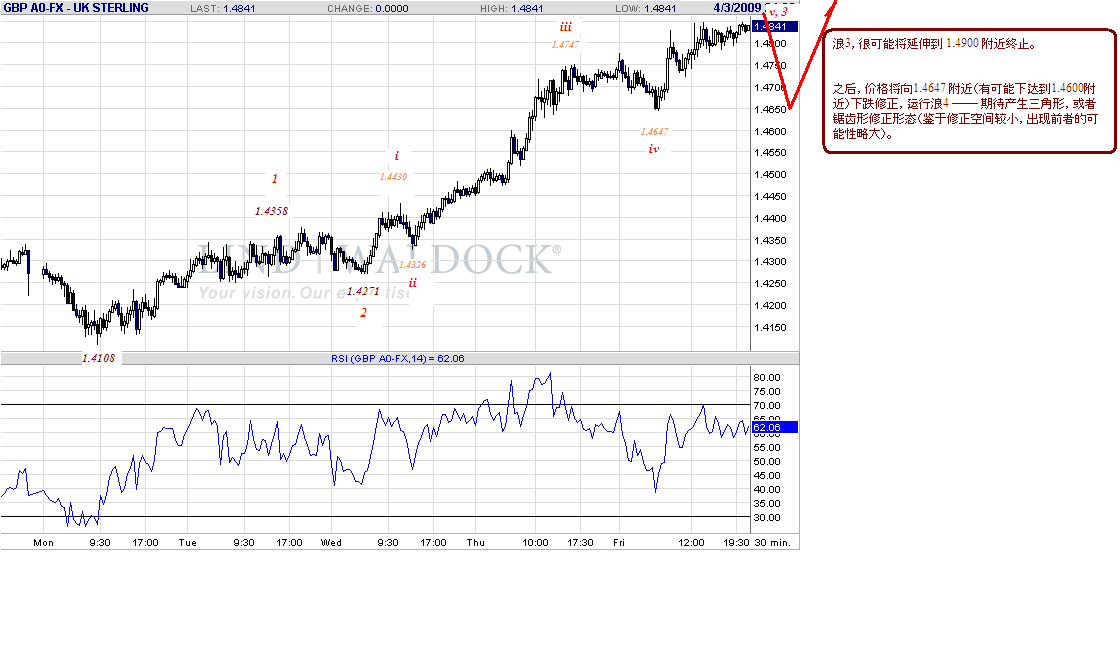The image size is (1120, 664).
Task: Click the 30 min. interval label
Action: point(773,543)
